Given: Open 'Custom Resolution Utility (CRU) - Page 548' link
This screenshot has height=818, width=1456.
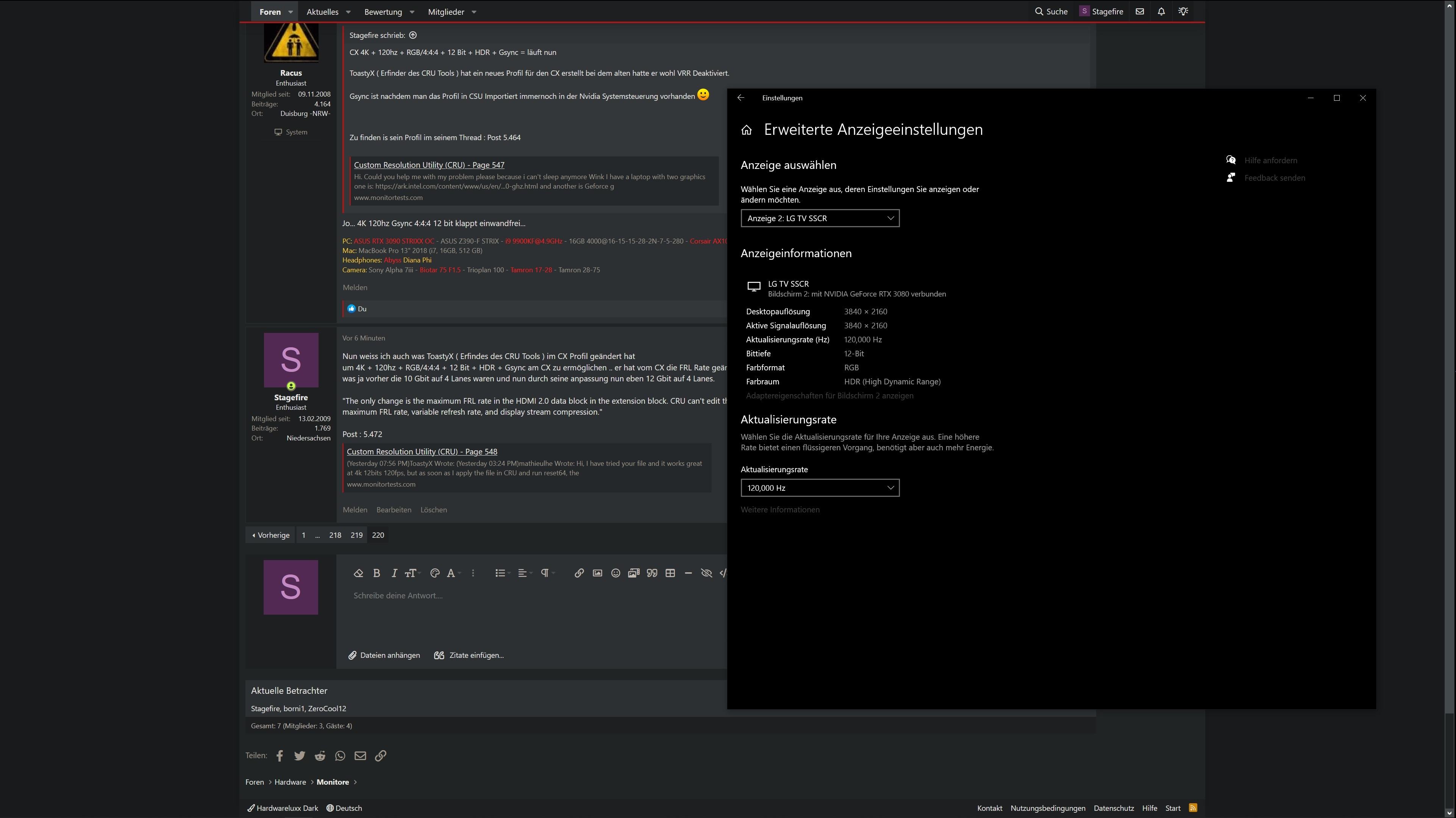Looking at the screenshot, I should click(x=422, y=452).
